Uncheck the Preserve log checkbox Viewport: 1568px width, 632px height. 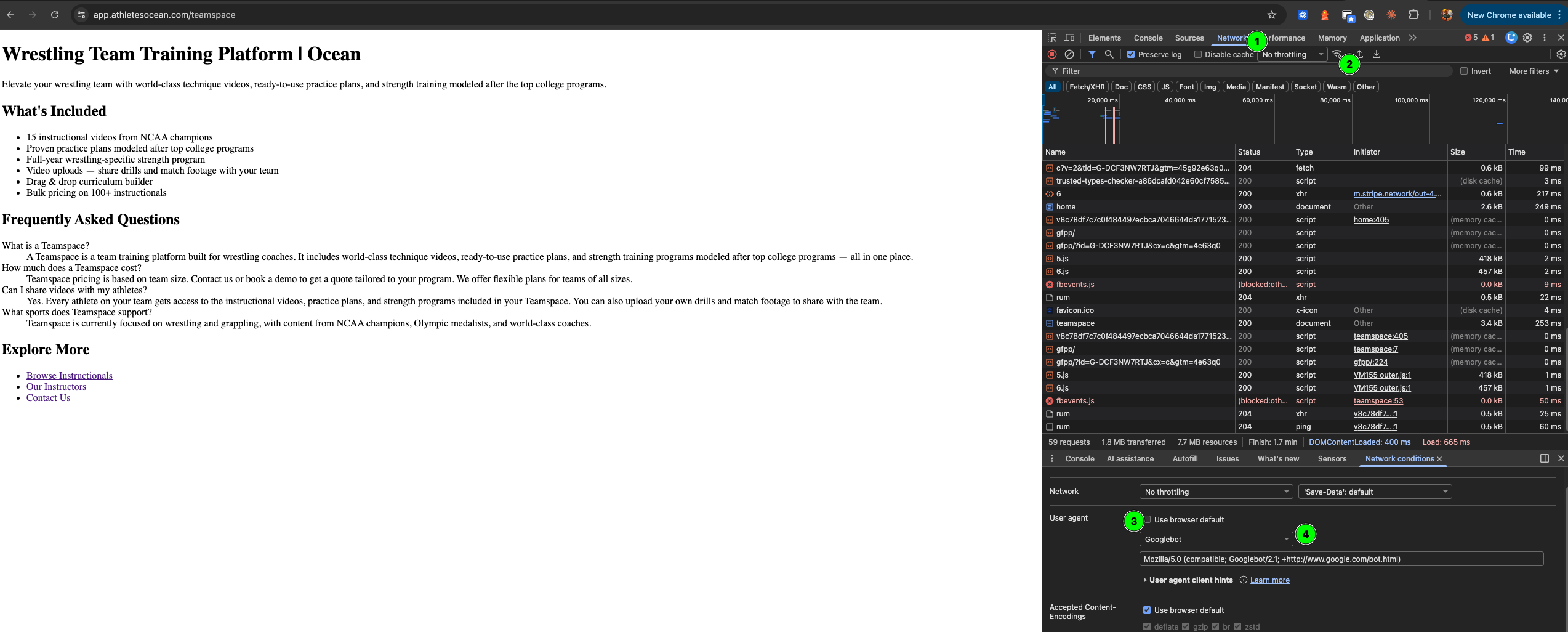[1131, 54]
